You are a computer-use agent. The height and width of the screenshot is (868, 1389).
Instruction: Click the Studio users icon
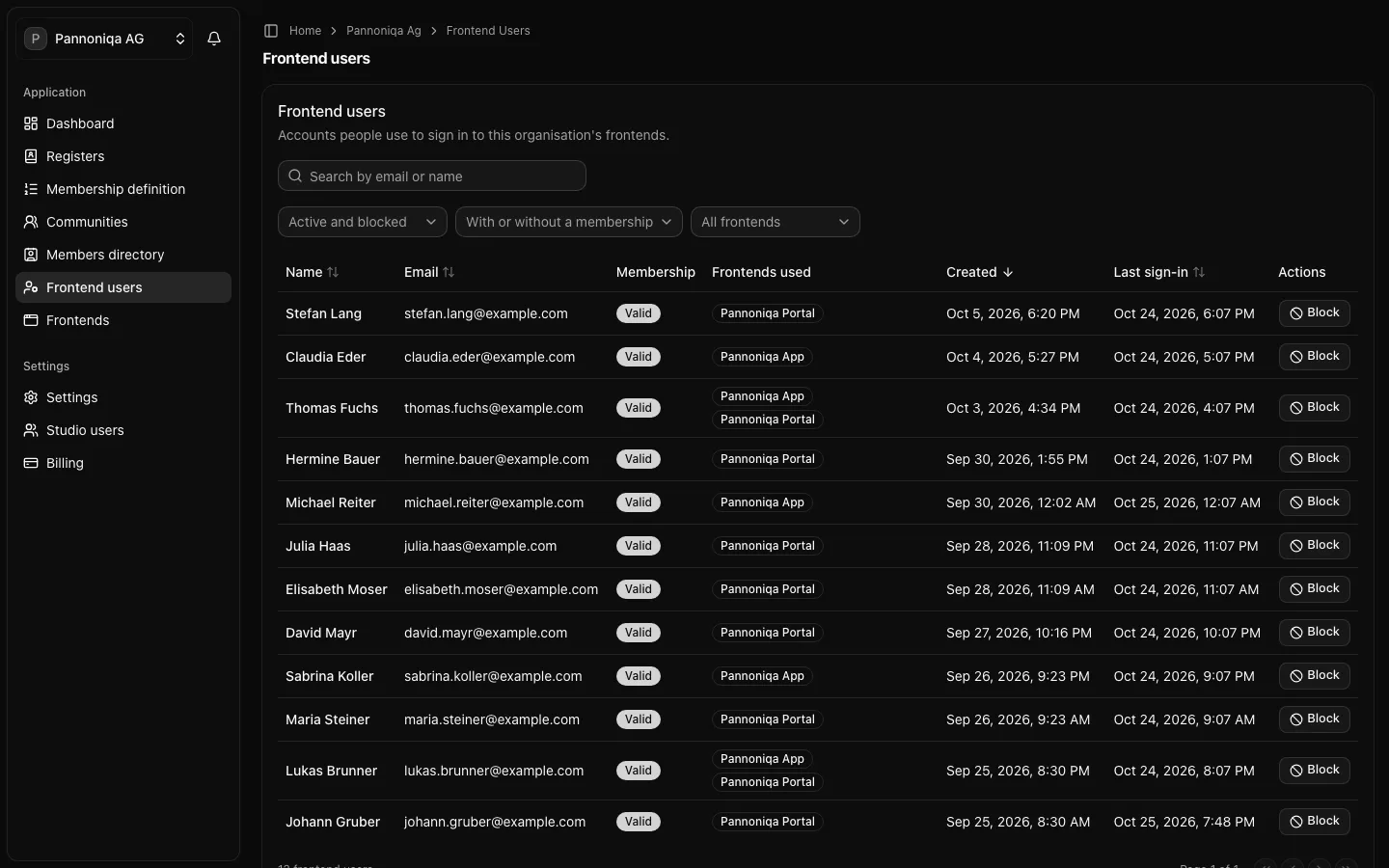(31, 430)
